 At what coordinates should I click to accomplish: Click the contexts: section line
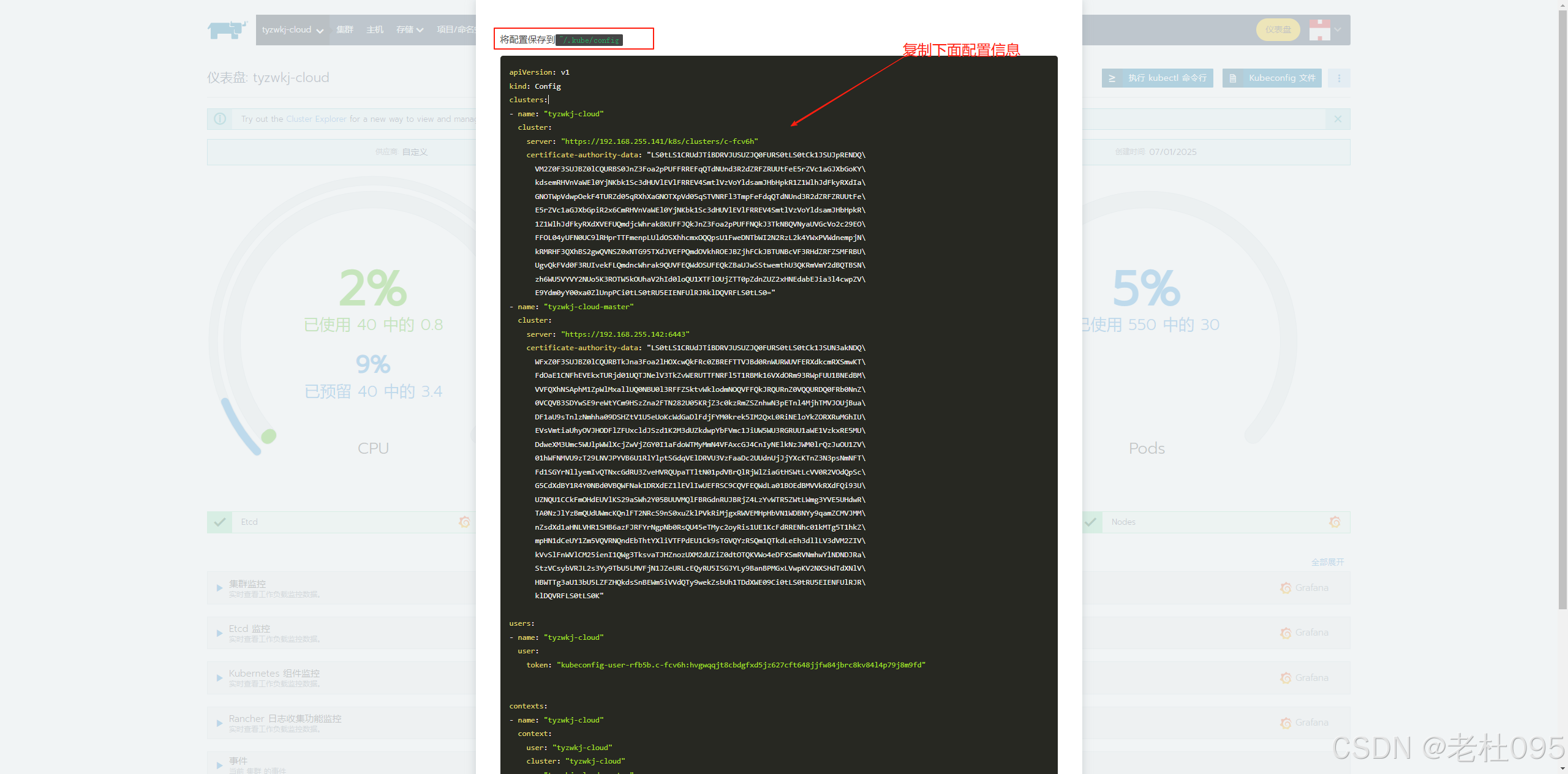pos(528,706)
